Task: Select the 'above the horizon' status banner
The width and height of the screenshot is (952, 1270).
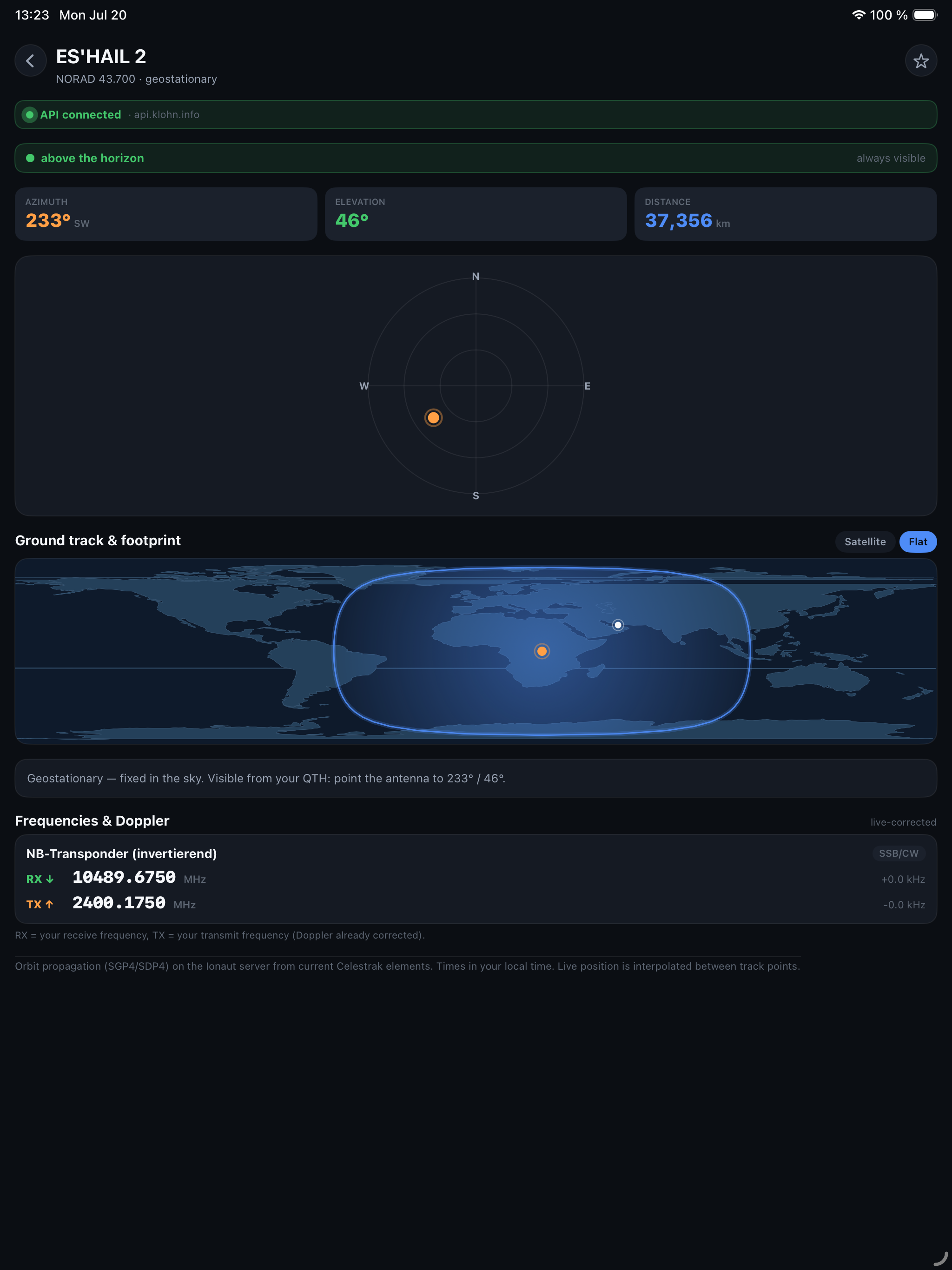Action: click(x=476, y=158)
